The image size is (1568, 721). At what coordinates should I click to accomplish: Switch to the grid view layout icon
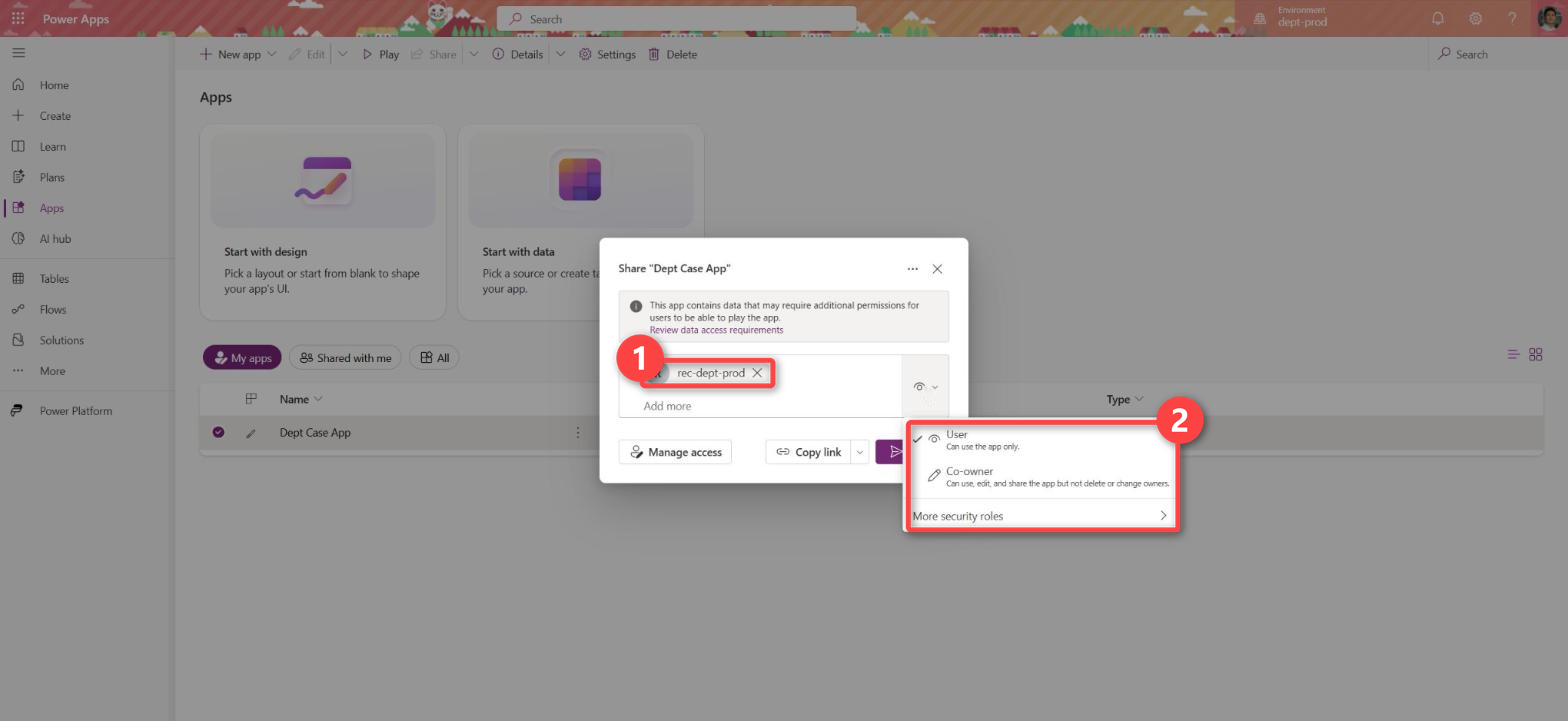click(x=1536, y=354)
